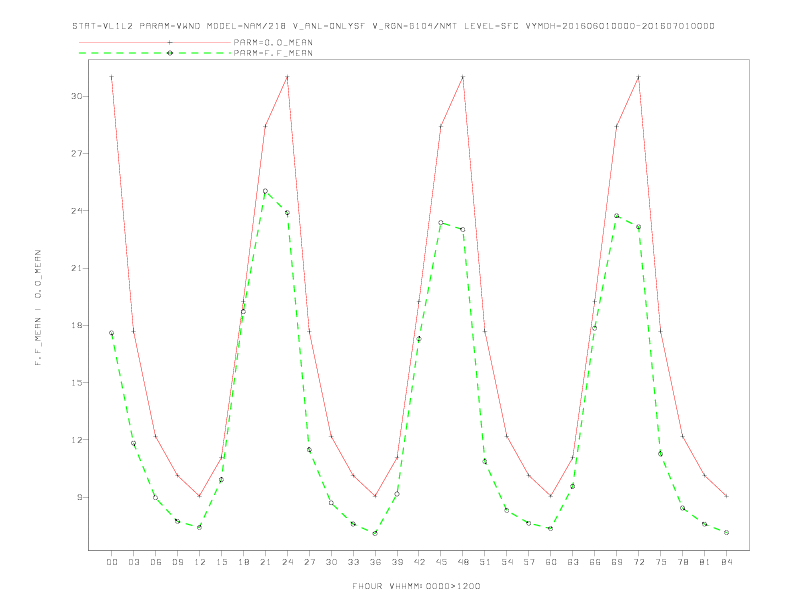Viewport: 792px width, 612px height.
Task: Click x-axis tick label 54
Action: pos(507,562)
